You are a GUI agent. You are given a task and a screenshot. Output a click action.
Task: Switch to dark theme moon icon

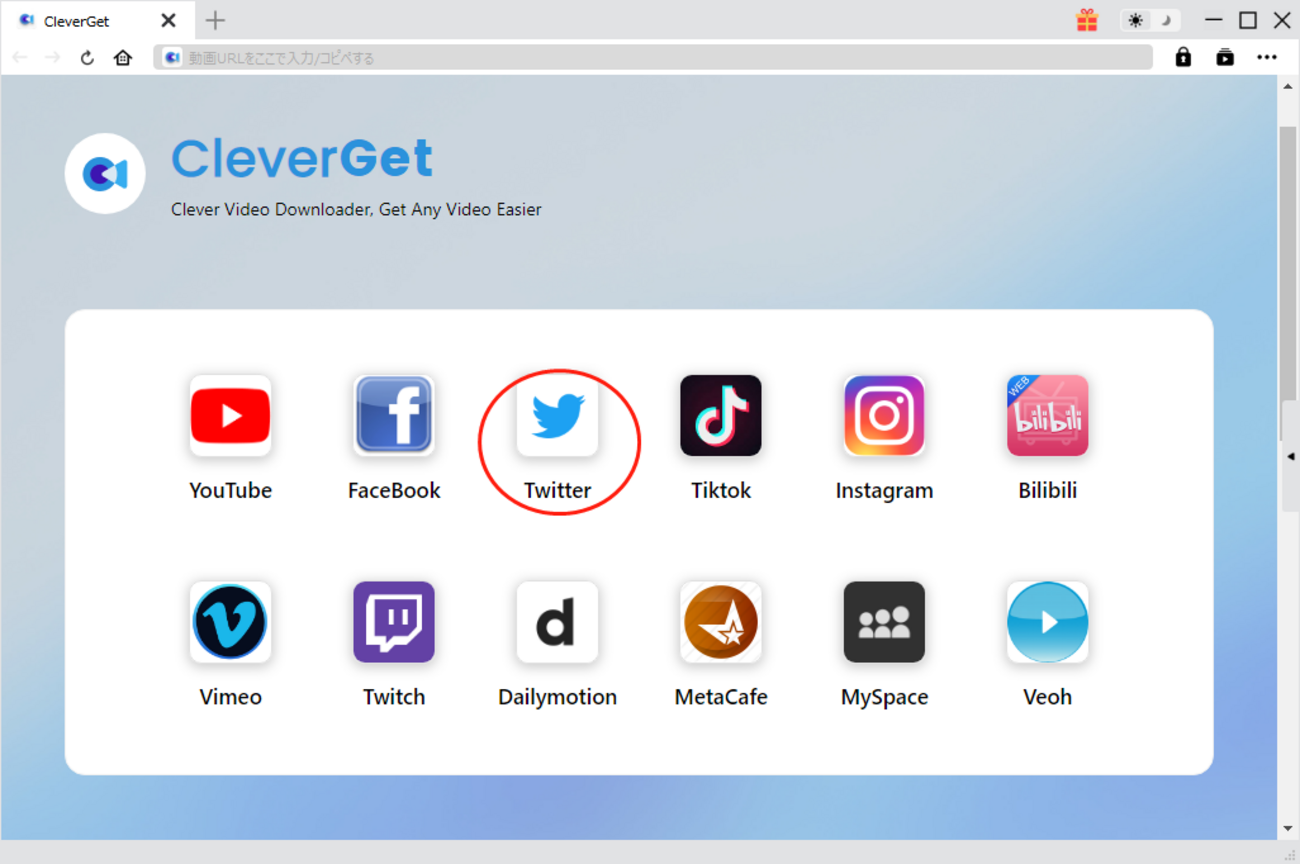coord(1165,20)
